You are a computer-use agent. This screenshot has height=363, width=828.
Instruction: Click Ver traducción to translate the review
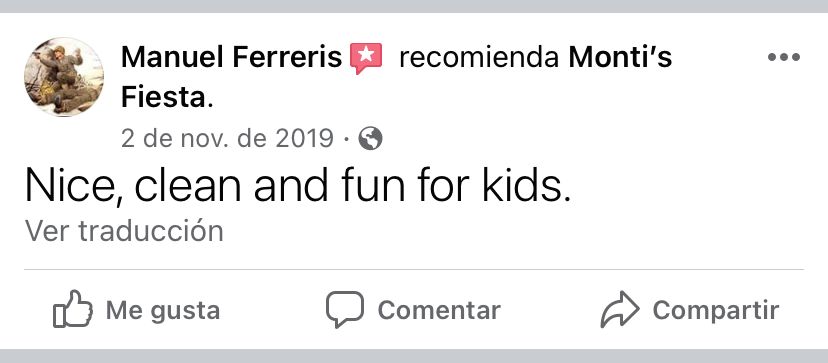tap(124, 231)
